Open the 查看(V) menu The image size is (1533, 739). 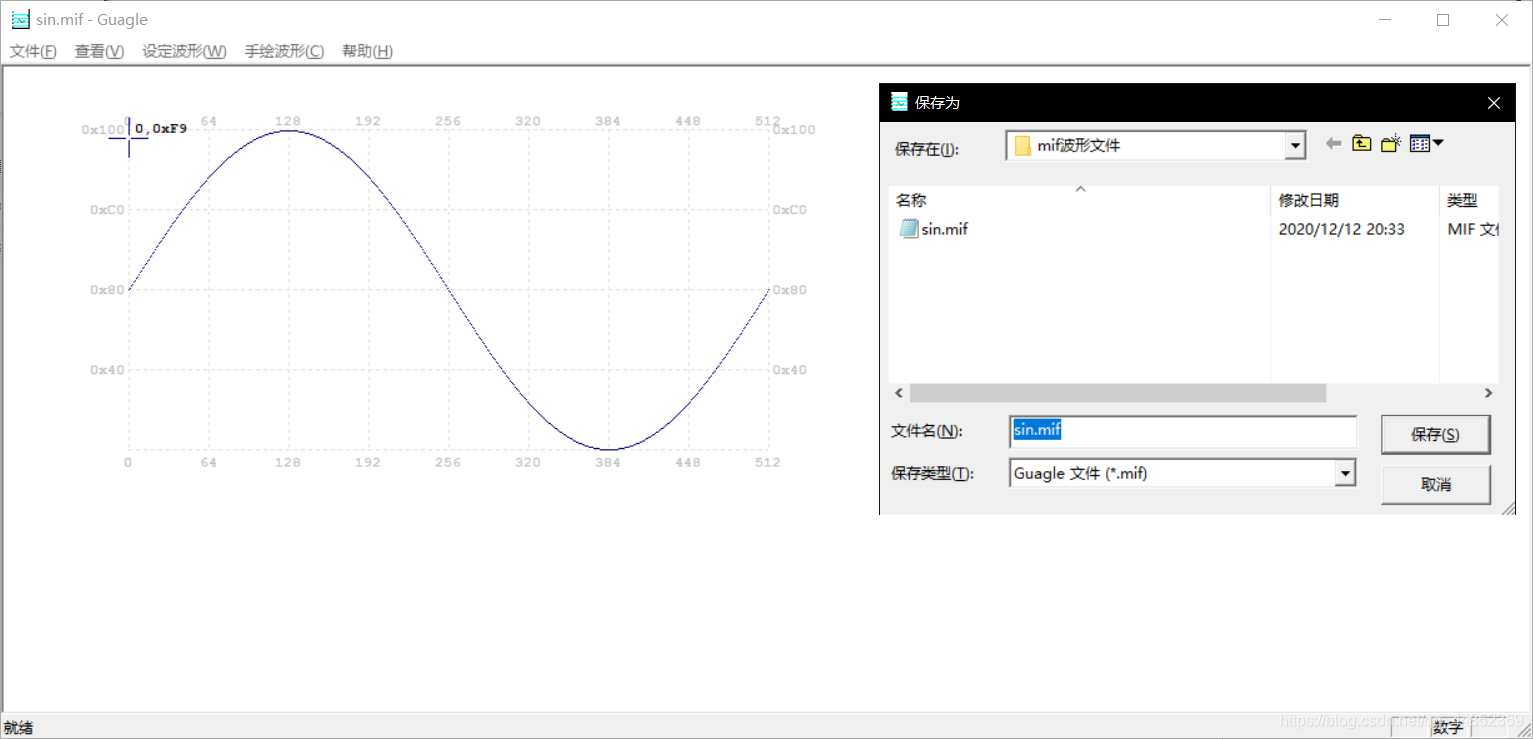tap(99, 51)
